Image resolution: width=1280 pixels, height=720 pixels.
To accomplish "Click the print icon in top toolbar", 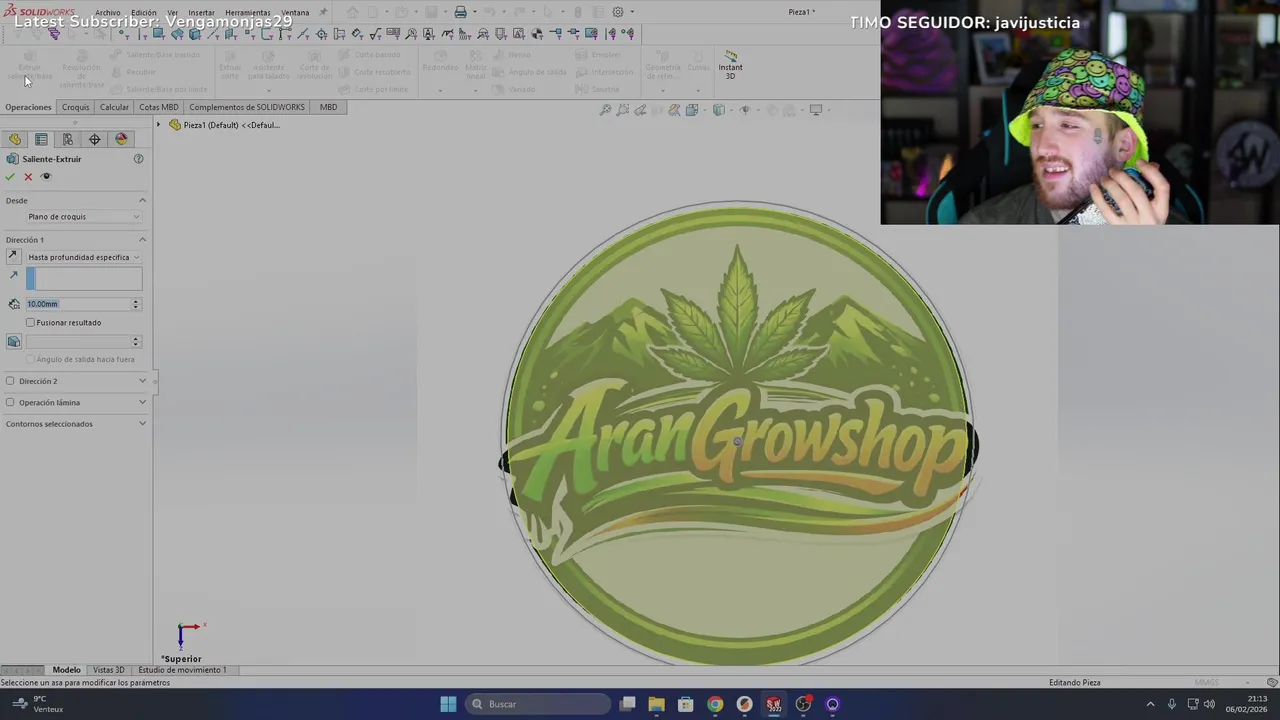I will (x=460, y=12).
